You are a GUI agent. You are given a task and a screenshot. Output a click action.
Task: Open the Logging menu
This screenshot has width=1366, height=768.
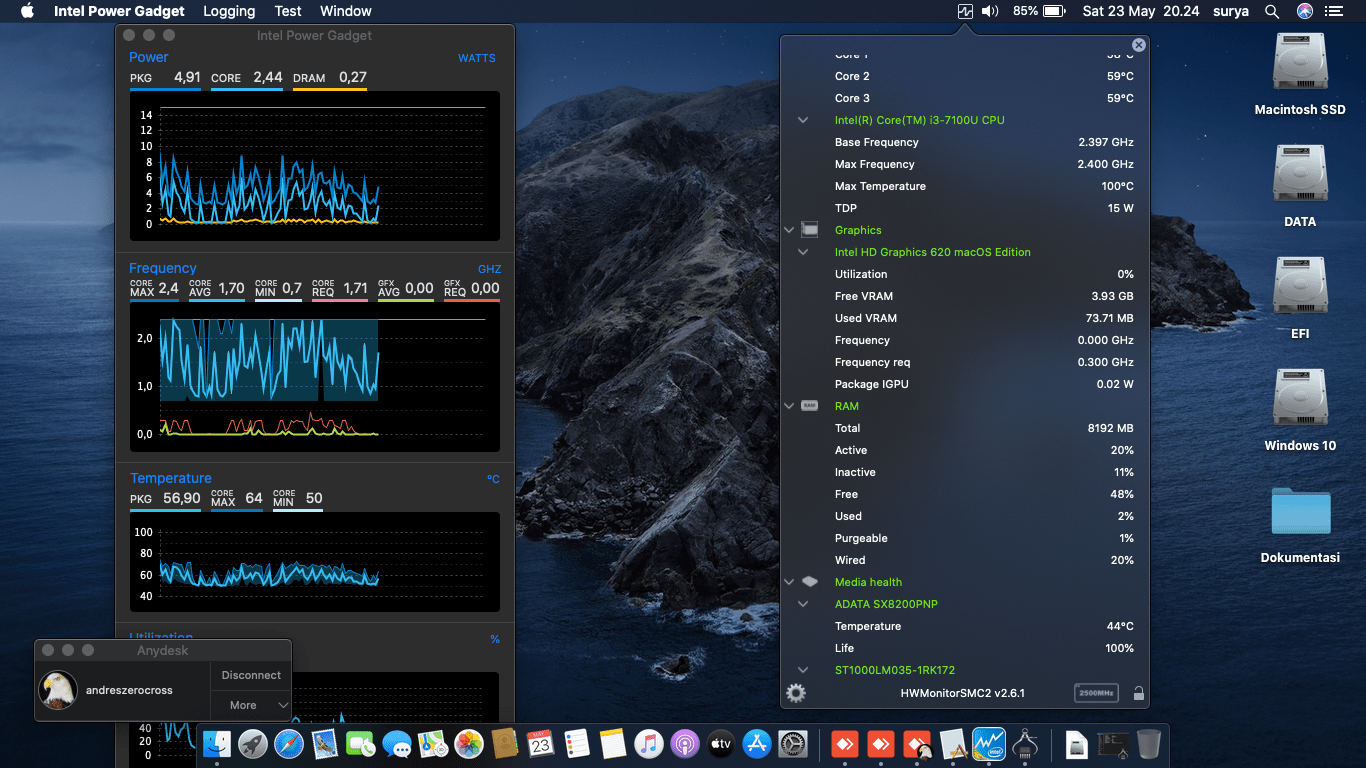coord(229,12)
